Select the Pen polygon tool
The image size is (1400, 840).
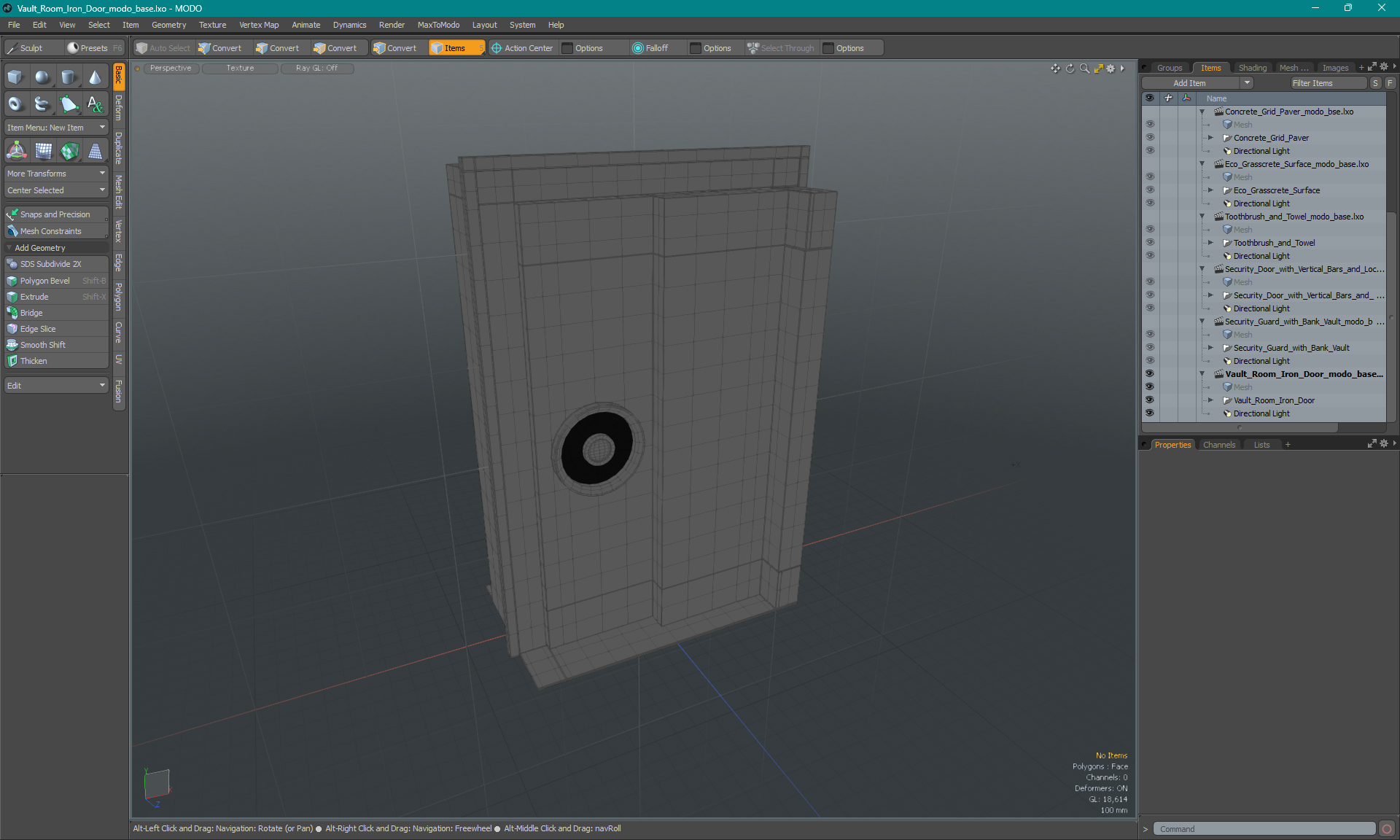pos(69,104)
